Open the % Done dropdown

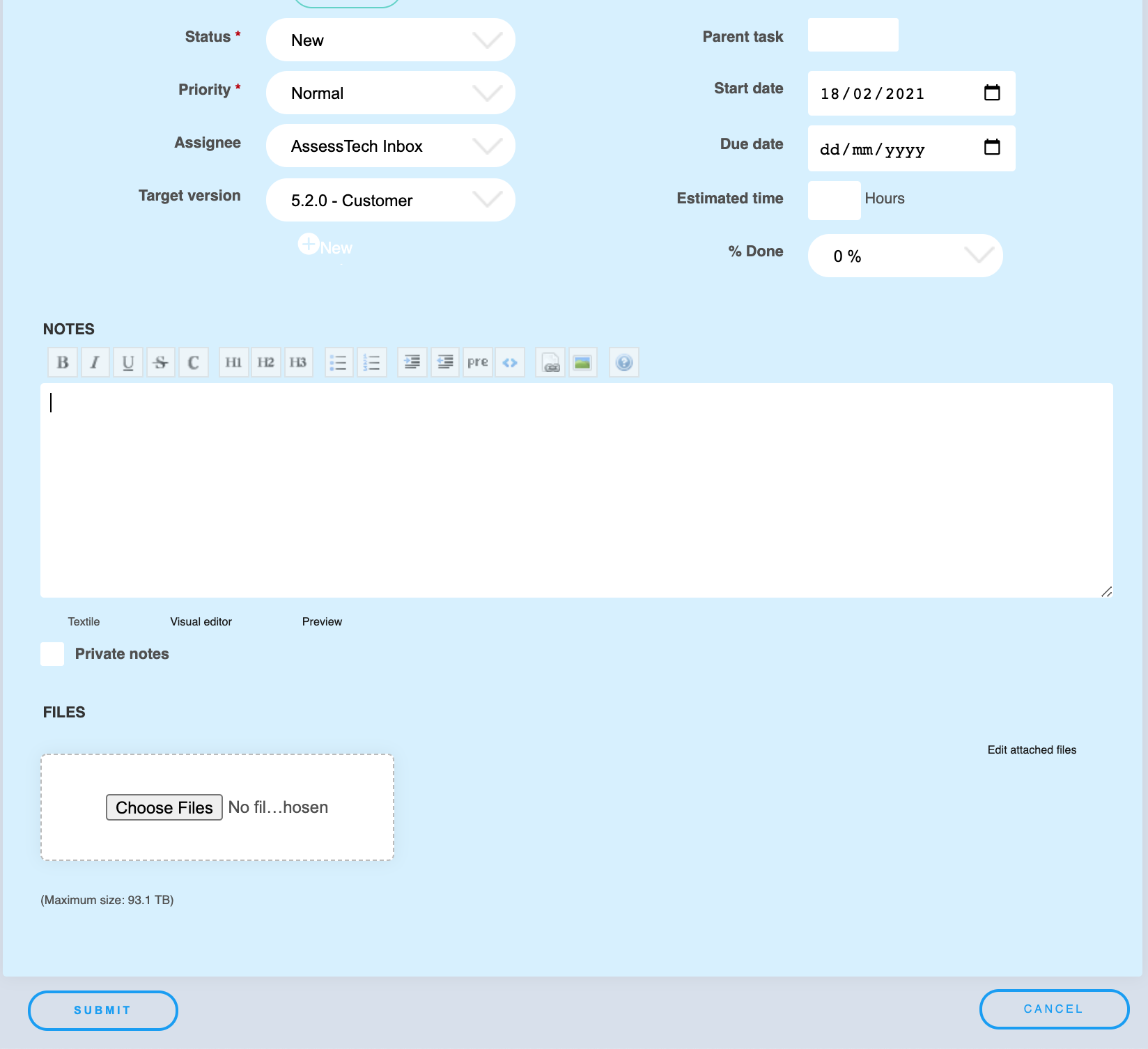pos(906,256)
